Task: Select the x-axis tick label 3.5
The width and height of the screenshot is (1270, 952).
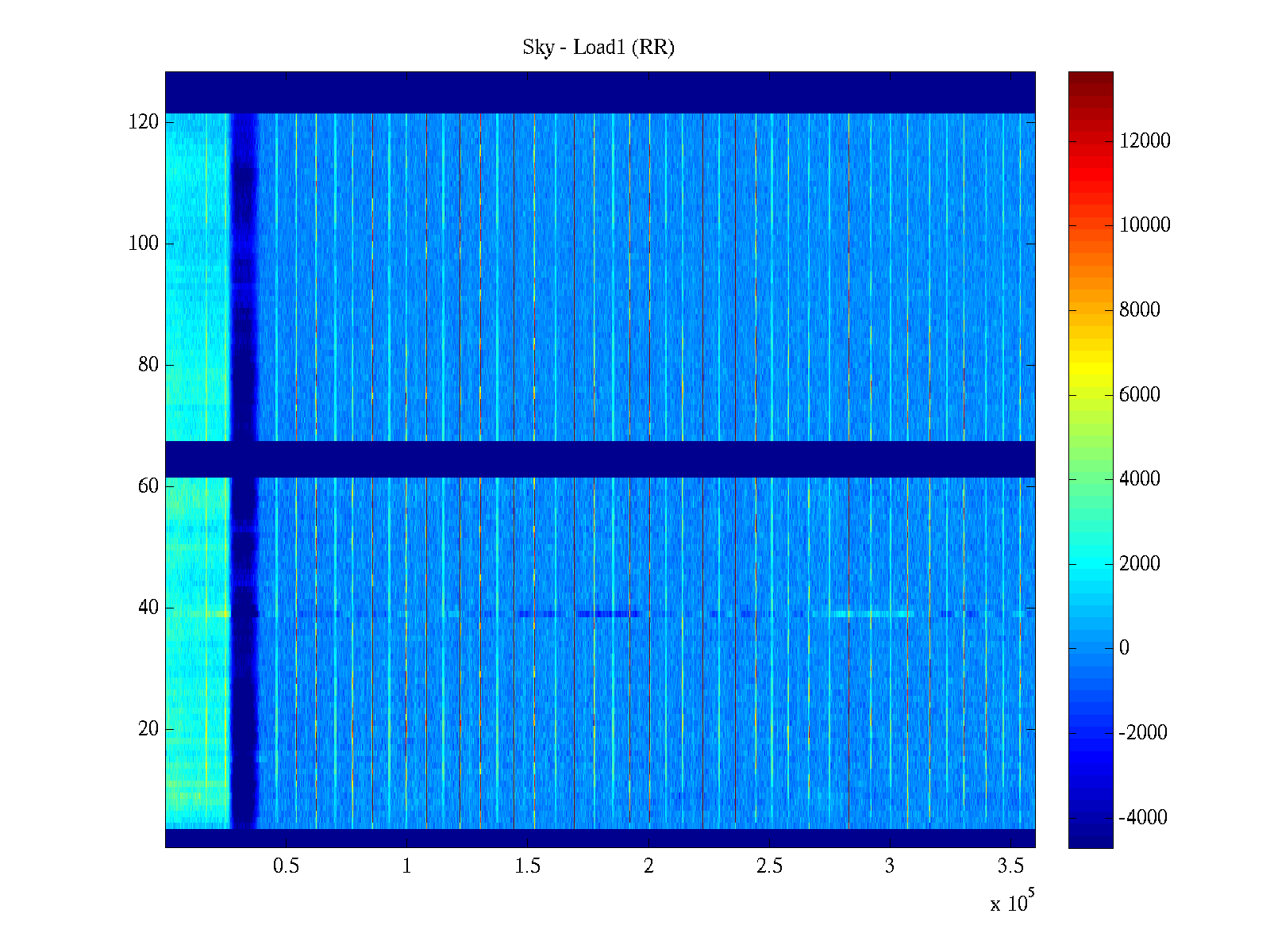Action: click(1010, 866)
